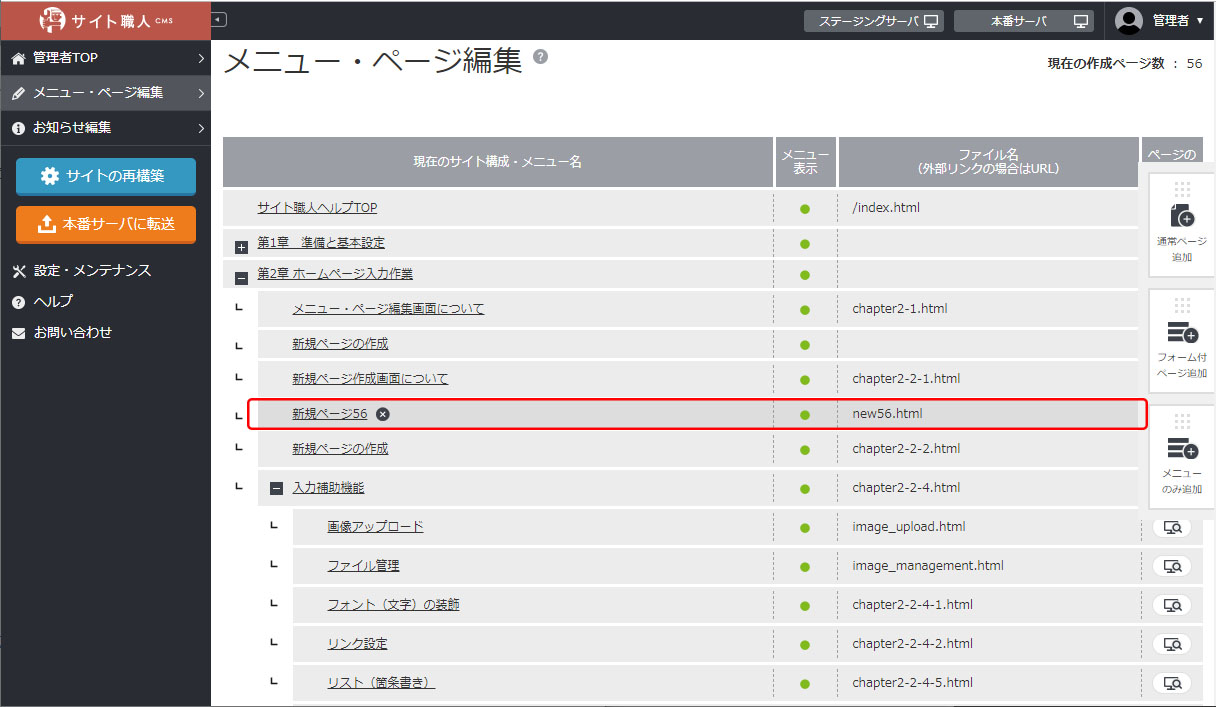The width and height of the screenshot is (1216, 707).
Task: Toggle menu display dot for 新規ページ56
Action: [x=805, y=414]
